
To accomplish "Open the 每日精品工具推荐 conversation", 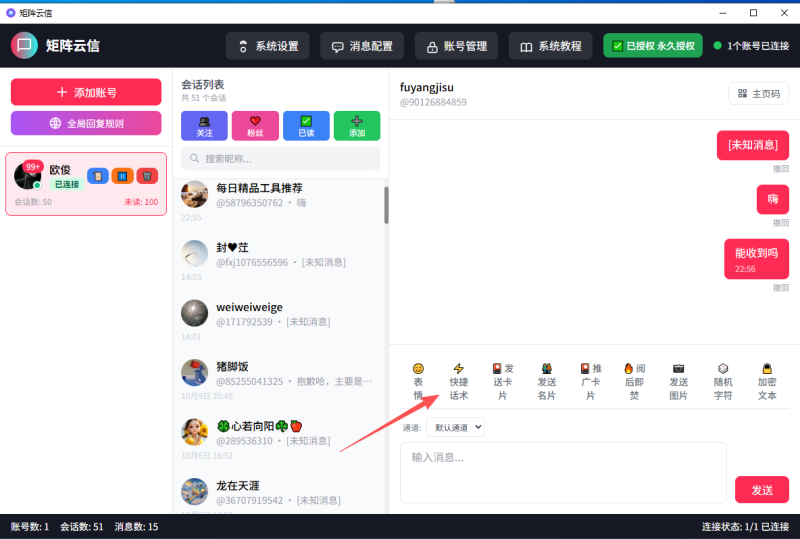I will [281, 203].
